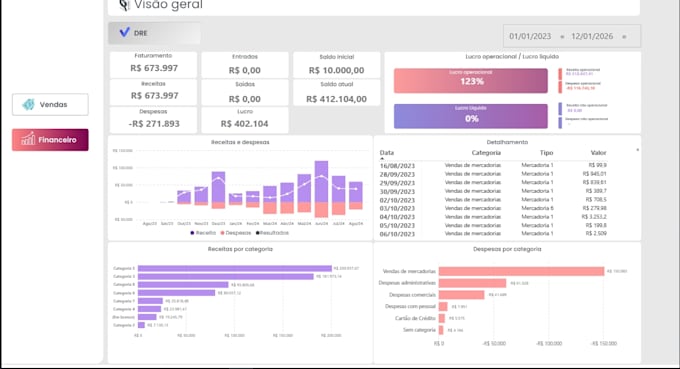Click the Vendas sidebar icon
The width and height of the screenshot is (680, 369).
[29, 104]
